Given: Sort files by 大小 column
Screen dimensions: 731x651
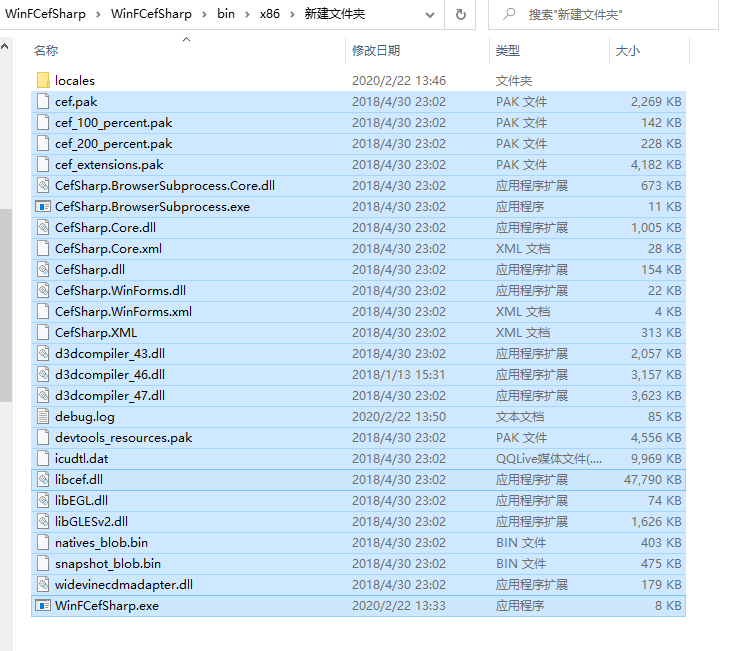Looking at the screenshot, I should click(628, 50).
